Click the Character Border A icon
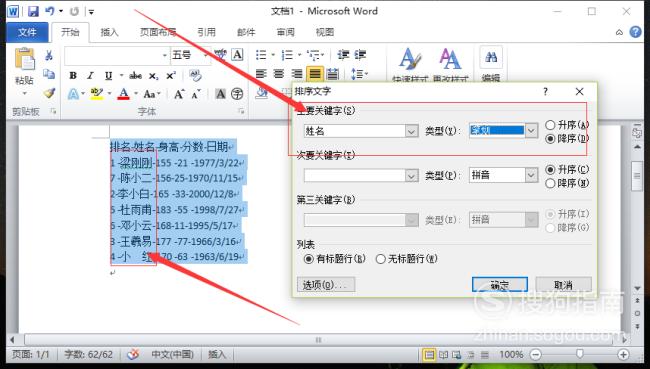The image size is (650, 369). 237,55
